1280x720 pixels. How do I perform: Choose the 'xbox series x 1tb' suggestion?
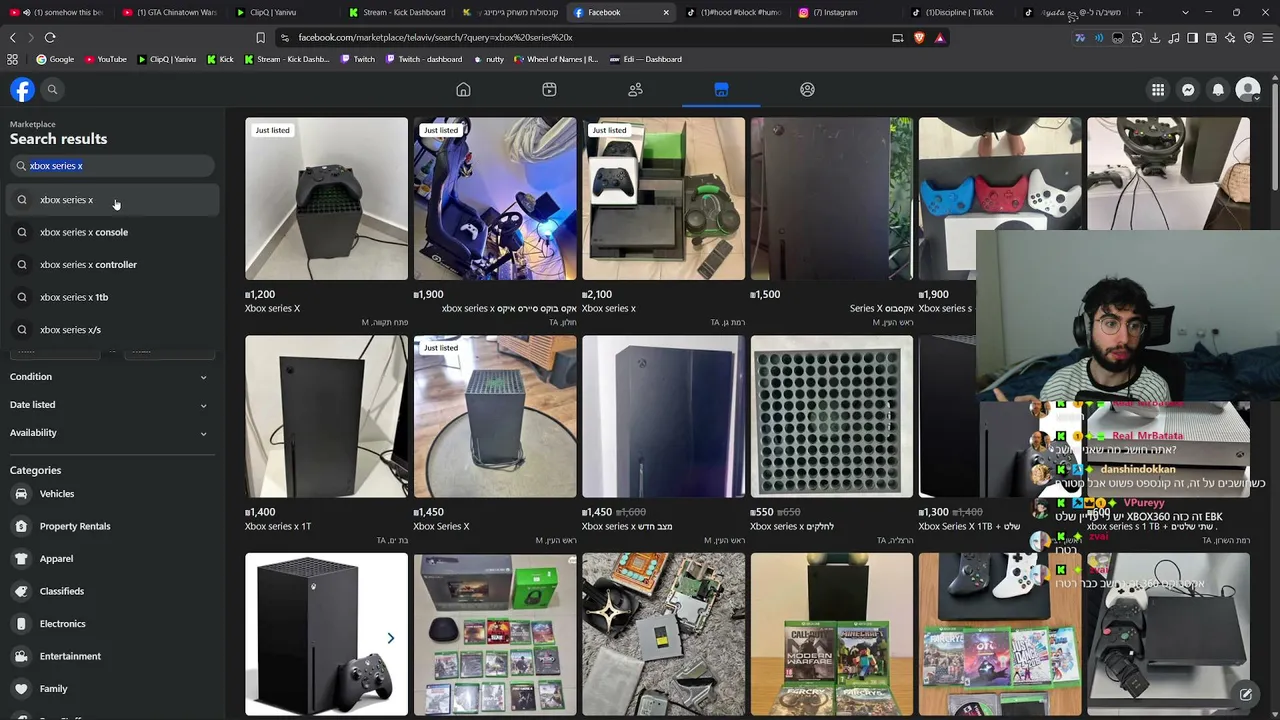point(111,297)
